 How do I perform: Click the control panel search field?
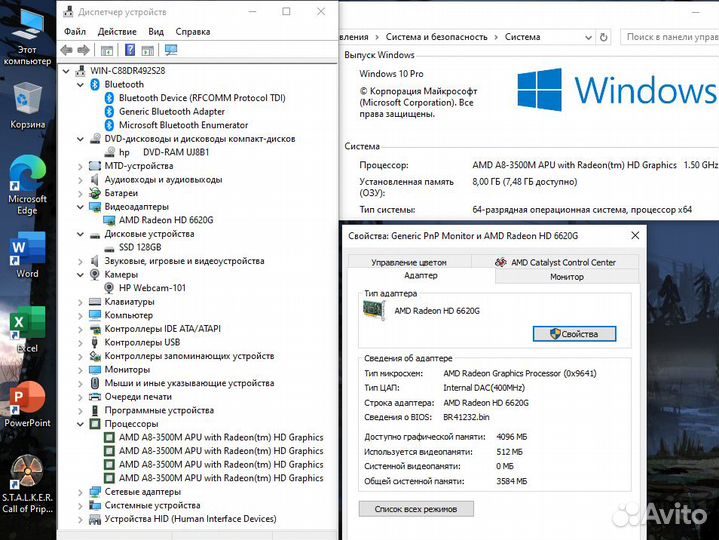(x=670, y=37)
